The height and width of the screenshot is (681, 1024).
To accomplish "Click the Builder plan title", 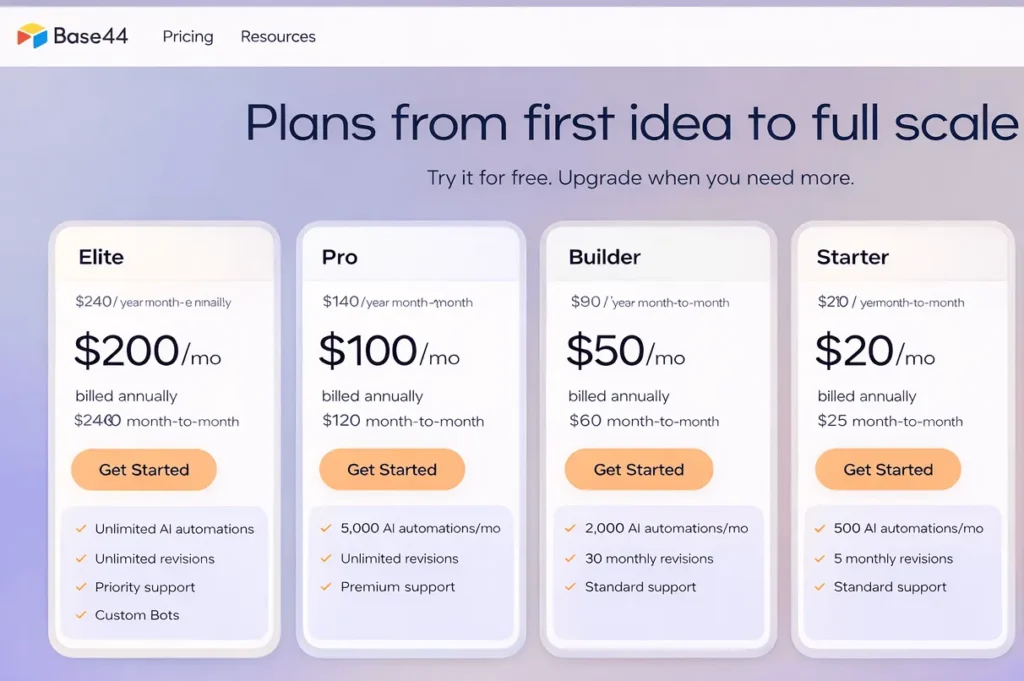I will coord(603,256).
